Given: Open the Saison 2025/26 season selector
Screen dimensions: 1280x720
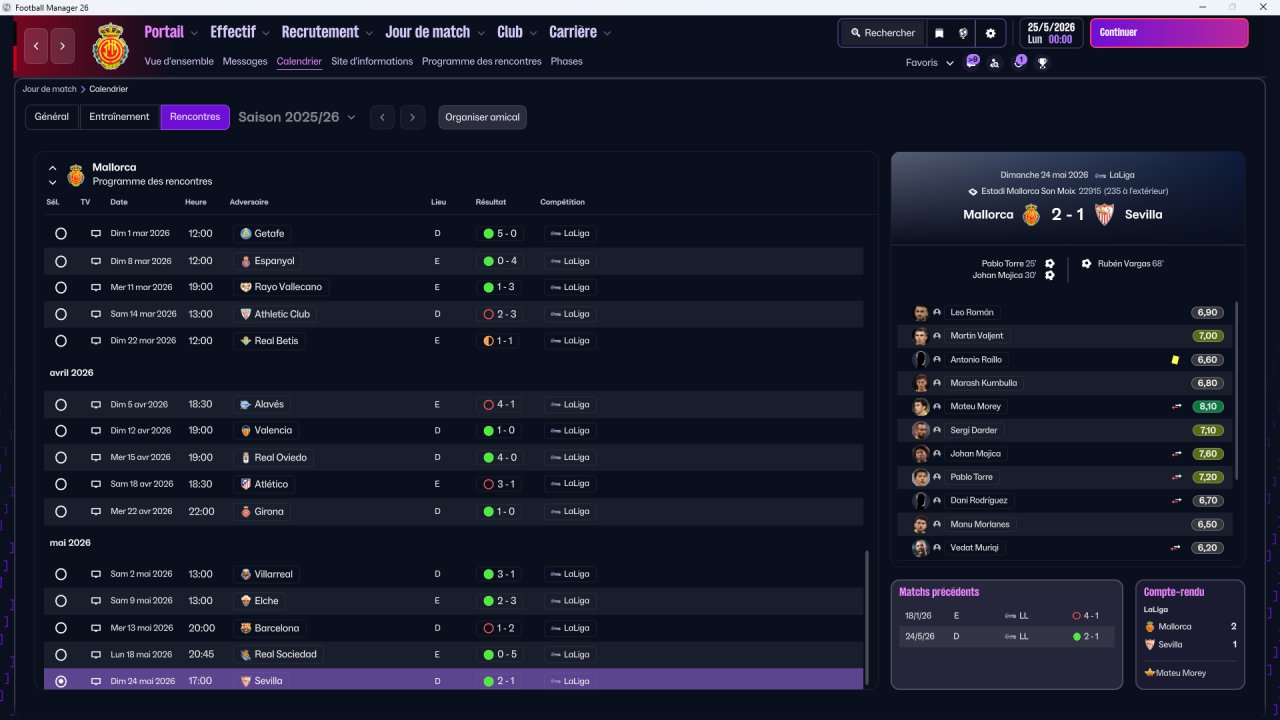Looking at the screenshot, I should (x=297, y=117).
